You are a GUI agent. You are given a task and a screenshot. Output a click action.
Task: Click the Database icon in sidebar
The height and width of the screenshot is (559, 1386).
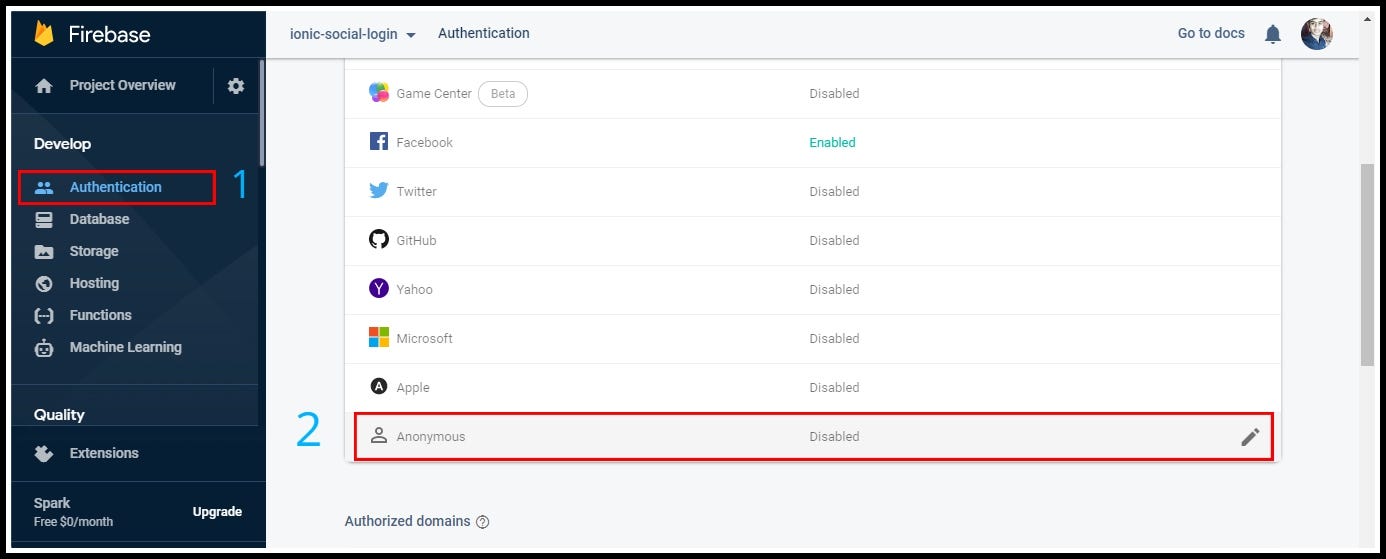pyautogui.click(x=44, y=219)
